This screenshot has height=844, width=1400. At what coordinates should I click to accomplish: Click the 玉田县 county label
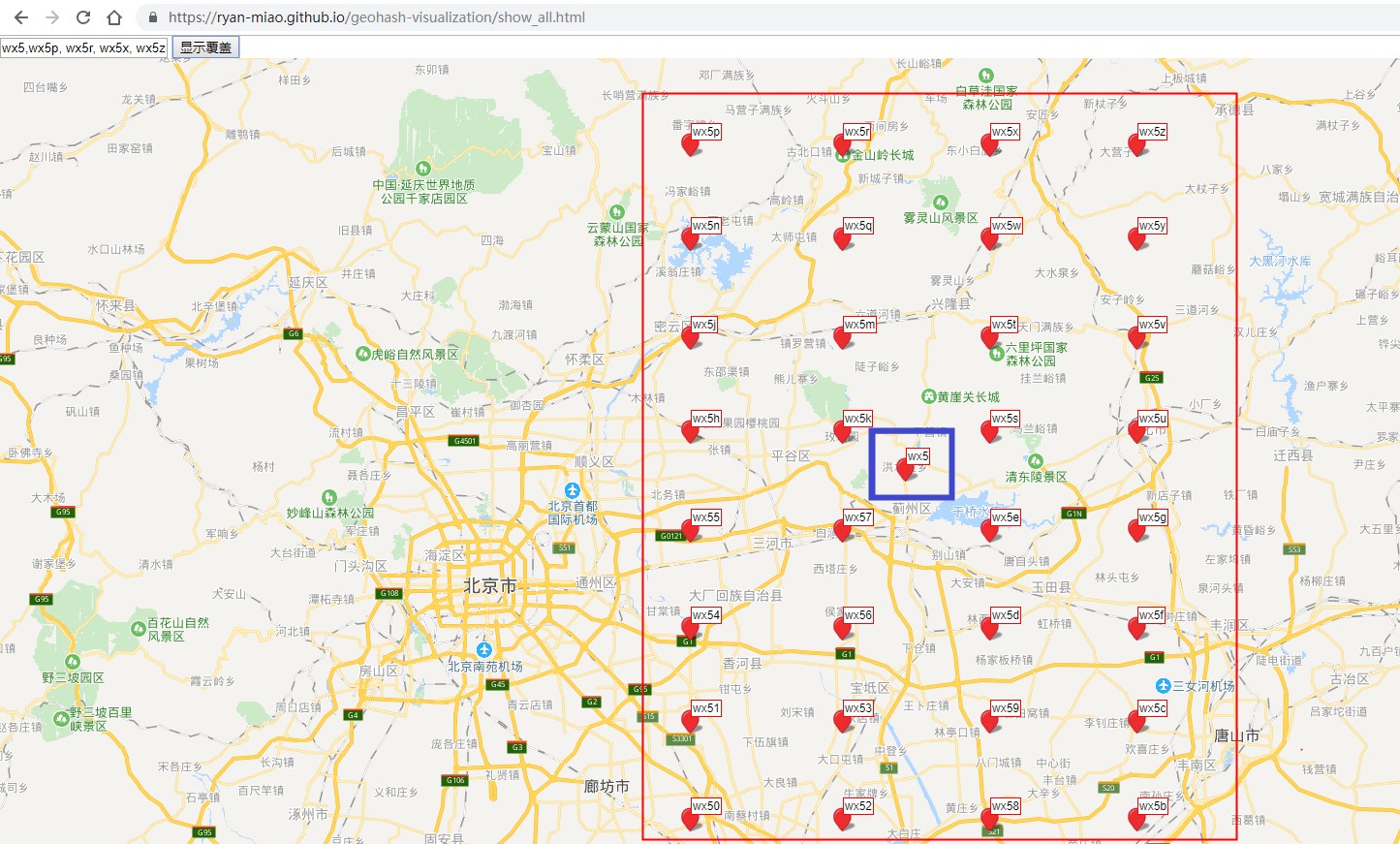[x=1051, y=587]
